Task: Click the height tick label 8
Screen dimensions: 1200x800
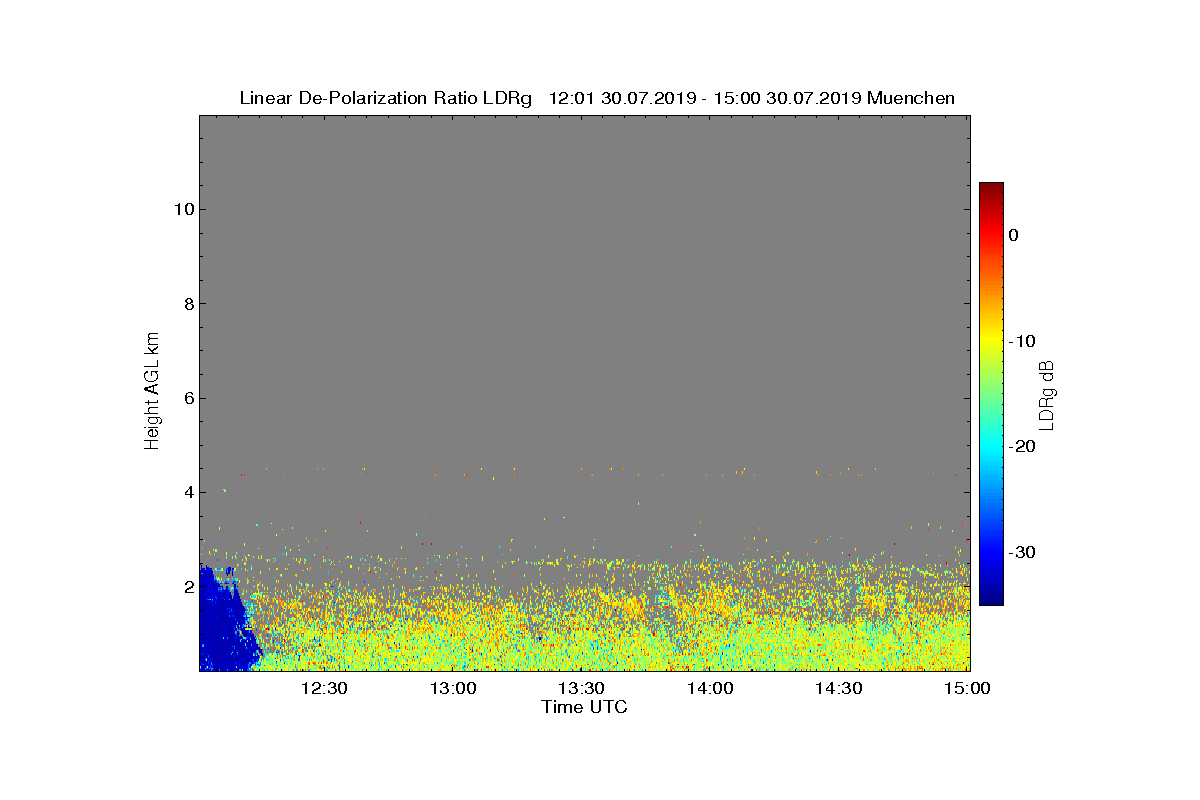Action: pyautogui.click(x=187, y=303)
